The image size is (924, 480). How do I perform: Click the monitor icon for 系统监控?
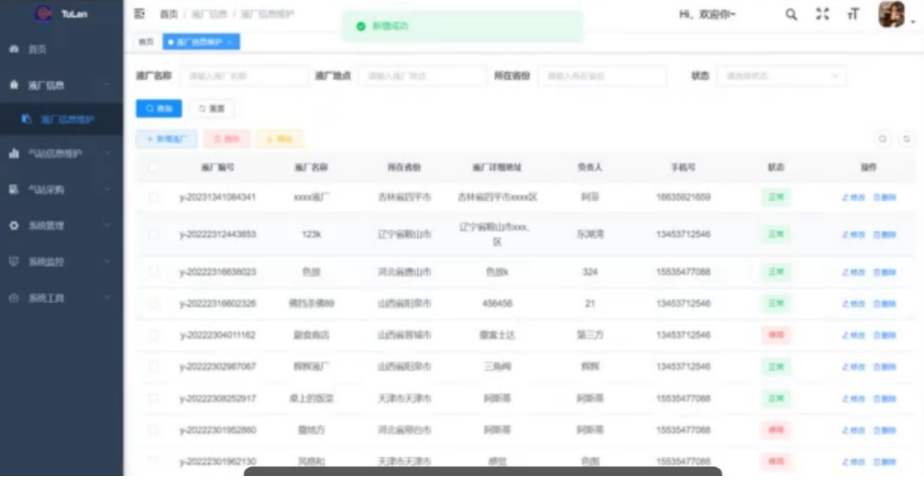tap(14, 261)
